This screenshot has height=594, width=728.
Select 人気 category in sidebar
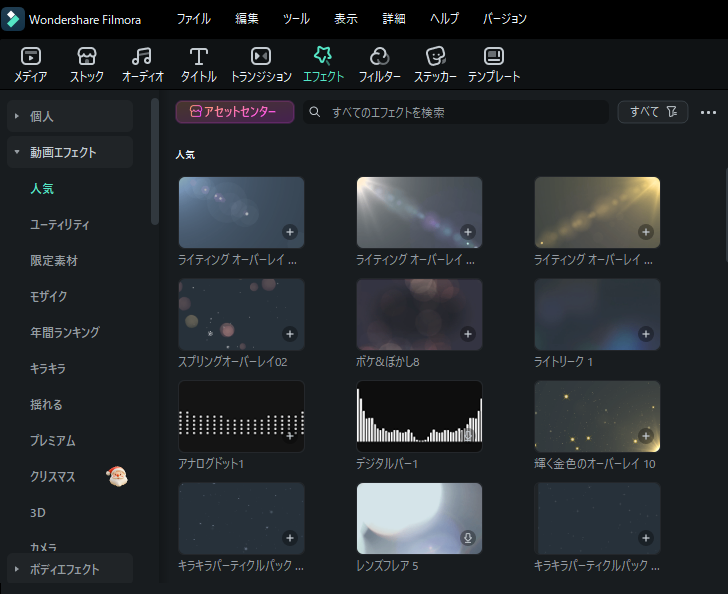(42, 189)
